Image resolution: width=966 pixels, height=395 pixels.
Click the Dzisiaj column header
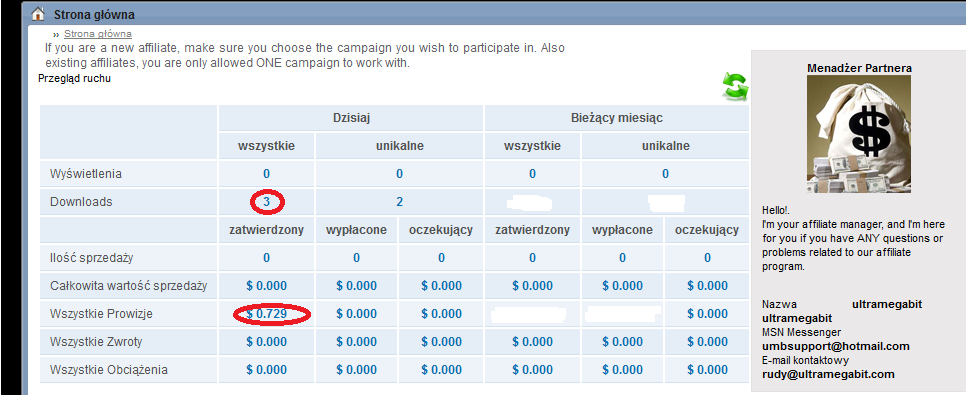point(351,118)
